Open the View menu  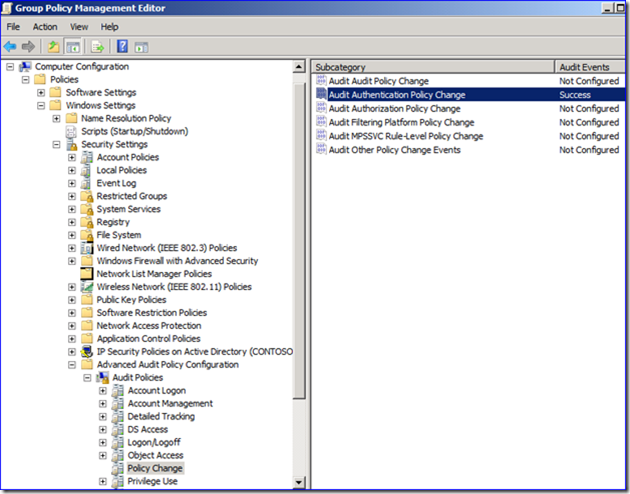click(79, 27)
